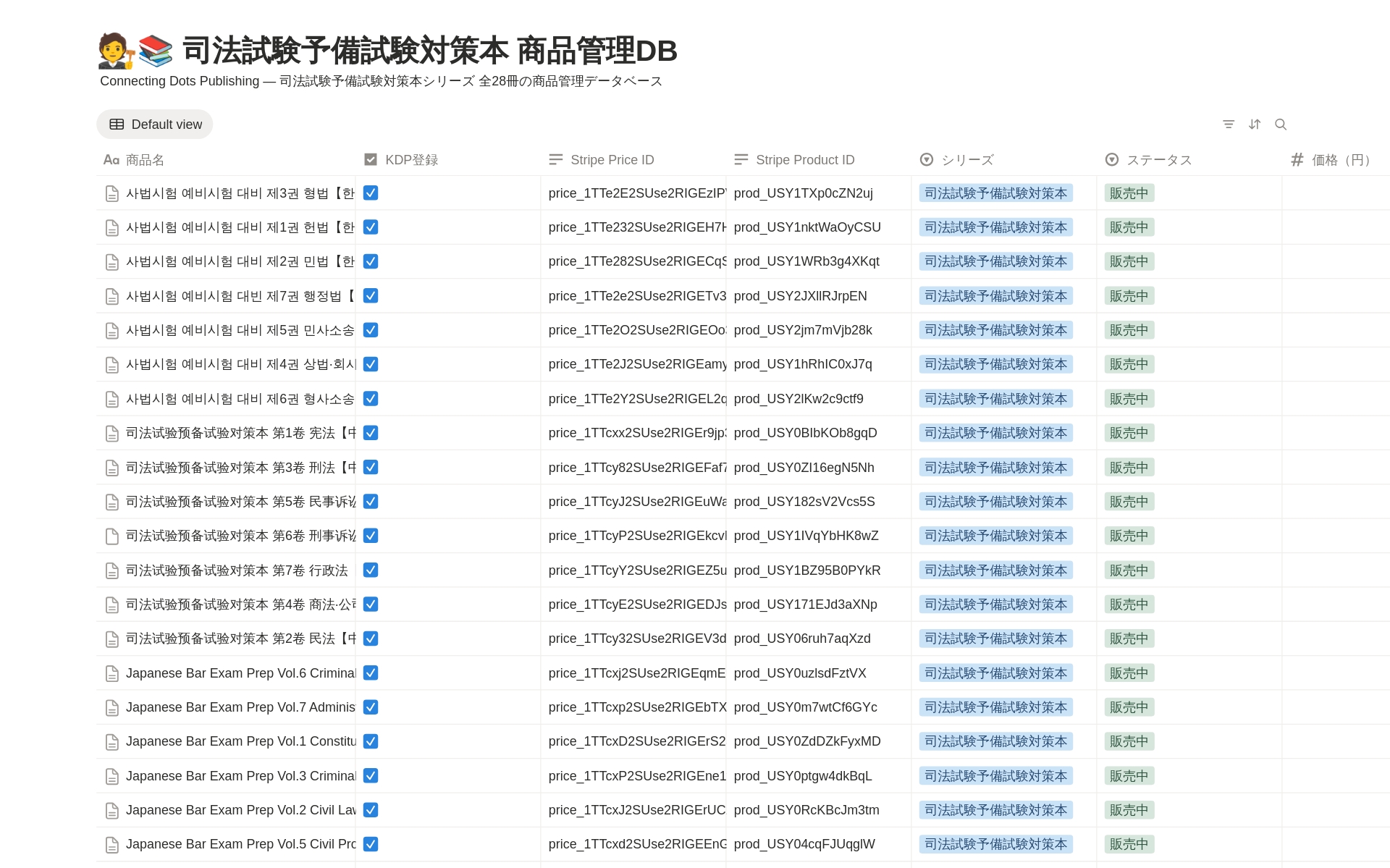Change 販売中 status for 第4卷 商法 row
1390x868 pixels.
pos(1129,604)
